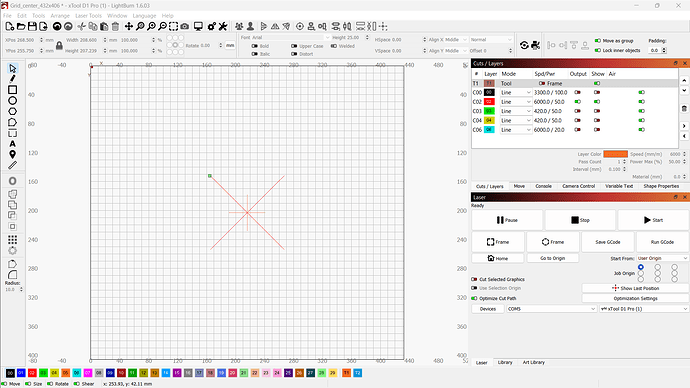Select the Ellipse drawing tool

point(12,101)
